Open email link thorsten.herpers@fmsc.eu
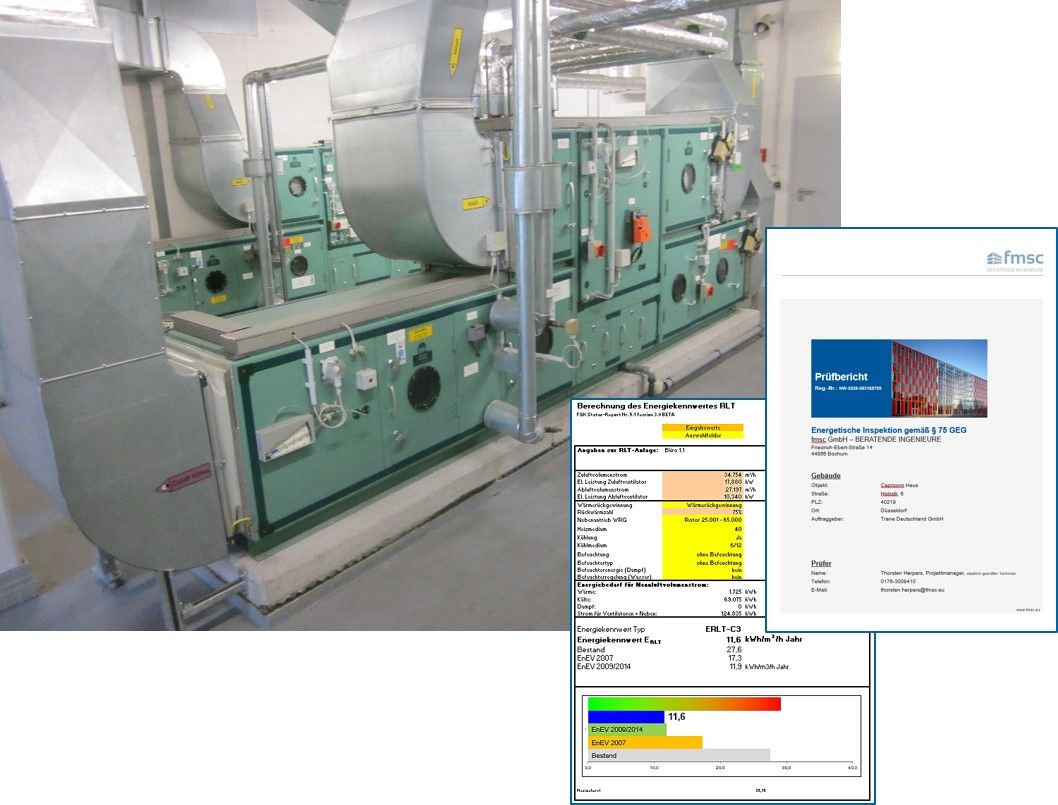 pyautogui.click(x=912, y=590)
